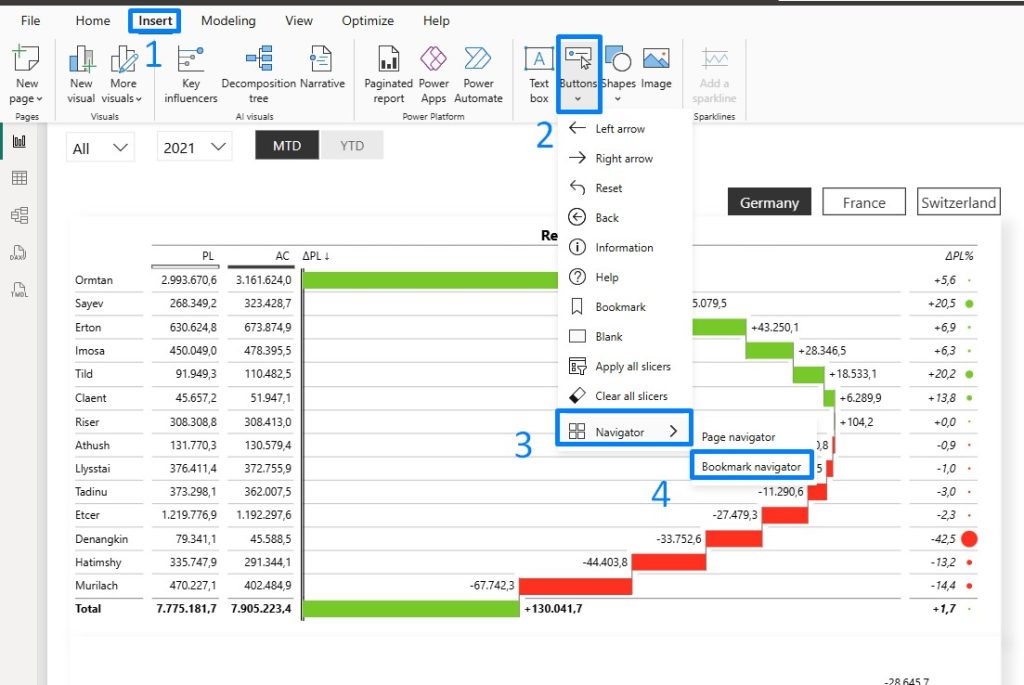Image resolution: width=1024 pixels, height=685 pixels.
Task: Add a Power Automate visual
Action: (x=478, y=74)
